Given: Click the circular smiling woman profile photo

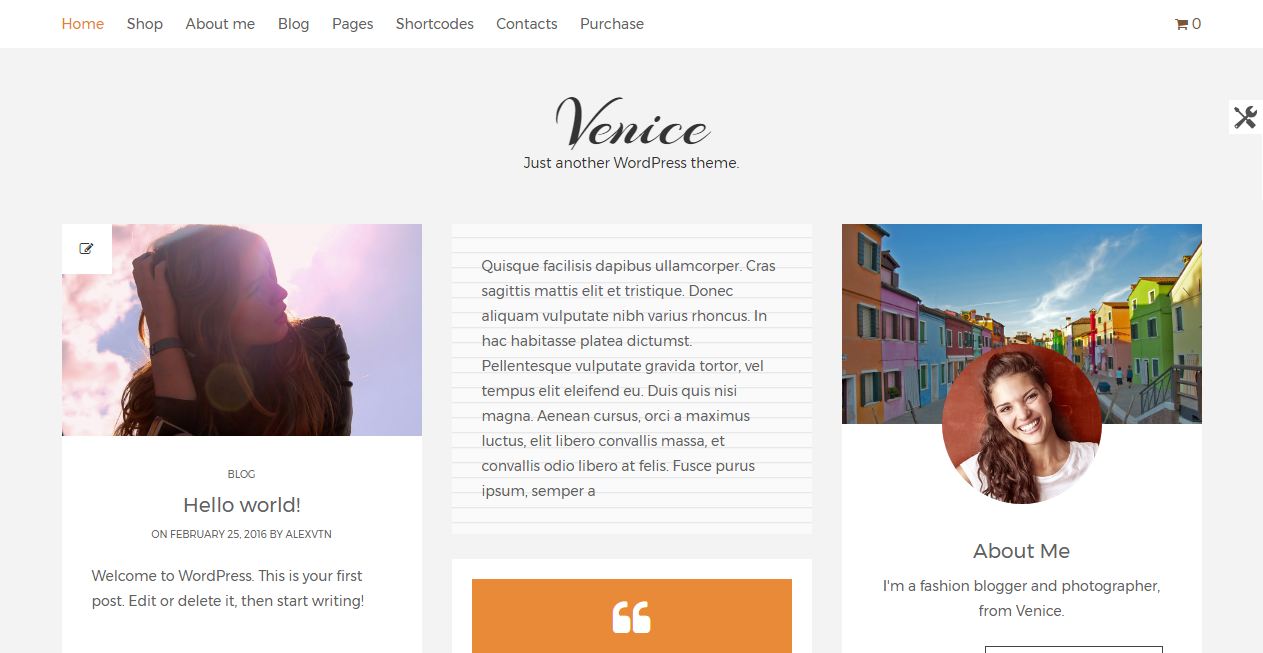Looking at the screenshot, I should (x=1022, y=424).
